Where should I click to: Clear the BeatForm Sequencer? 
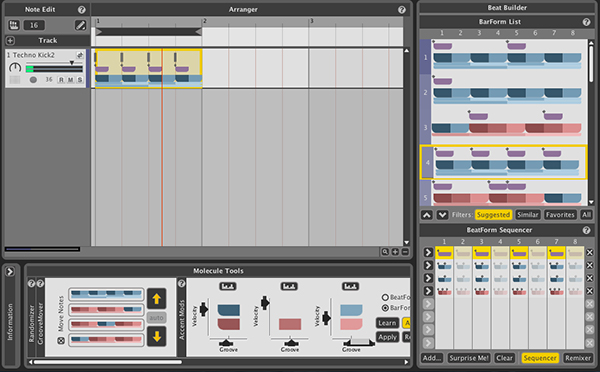504,358
